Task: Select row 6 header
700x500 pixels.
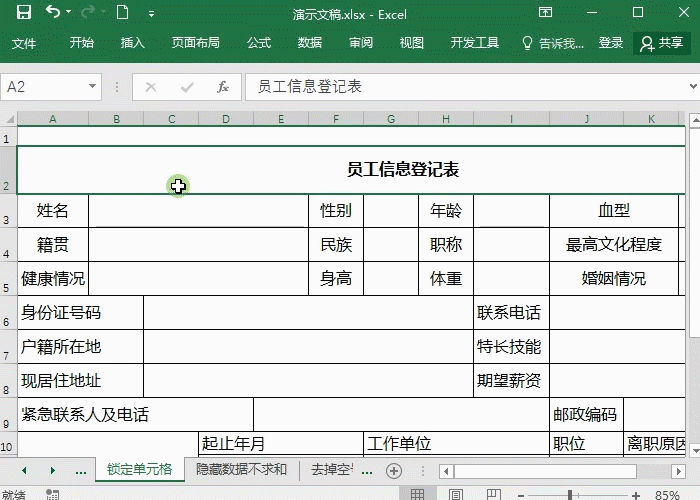Action: coord(8,312)
